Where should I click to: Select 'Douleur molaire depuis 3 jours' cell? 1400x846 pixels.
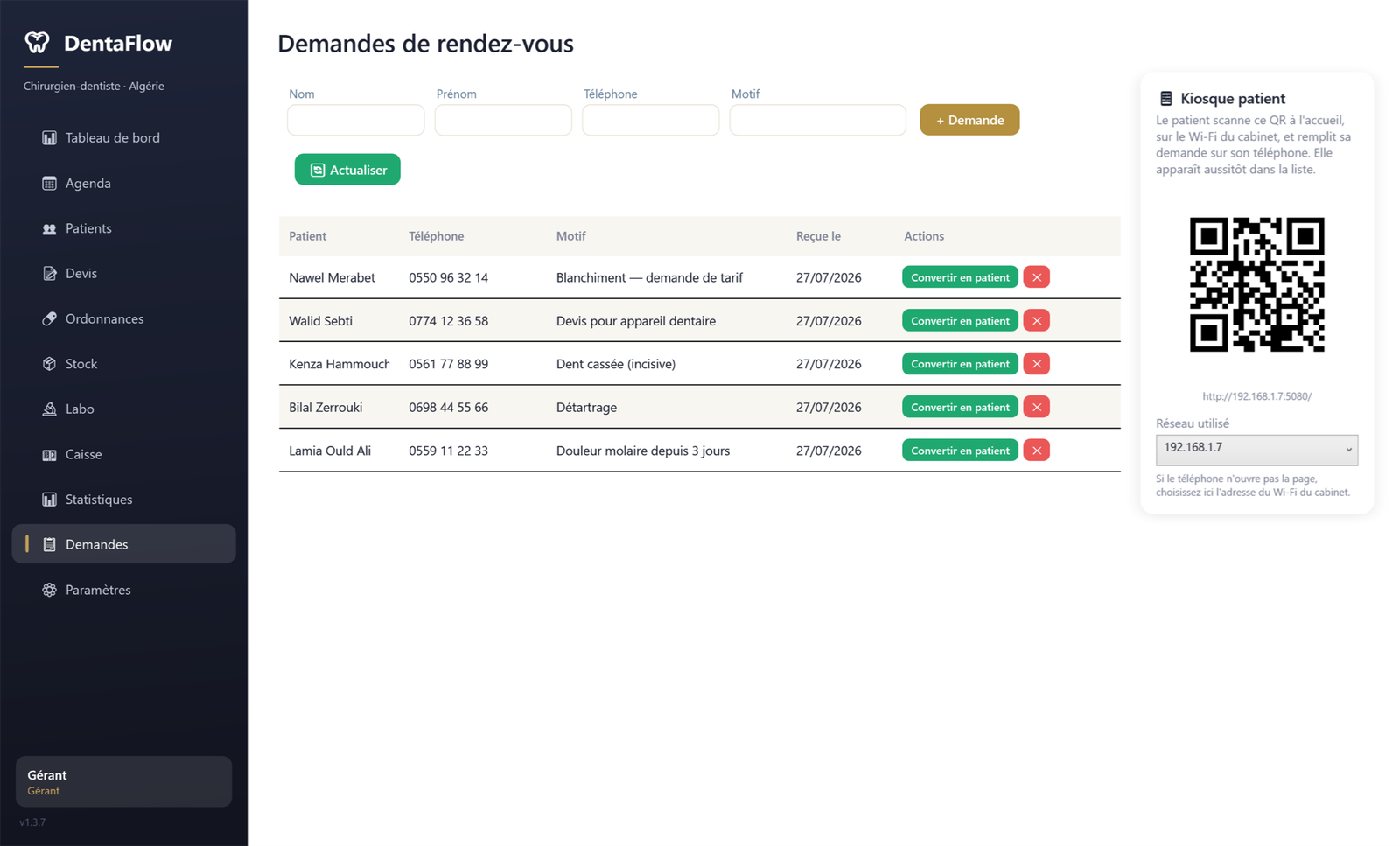643,451
